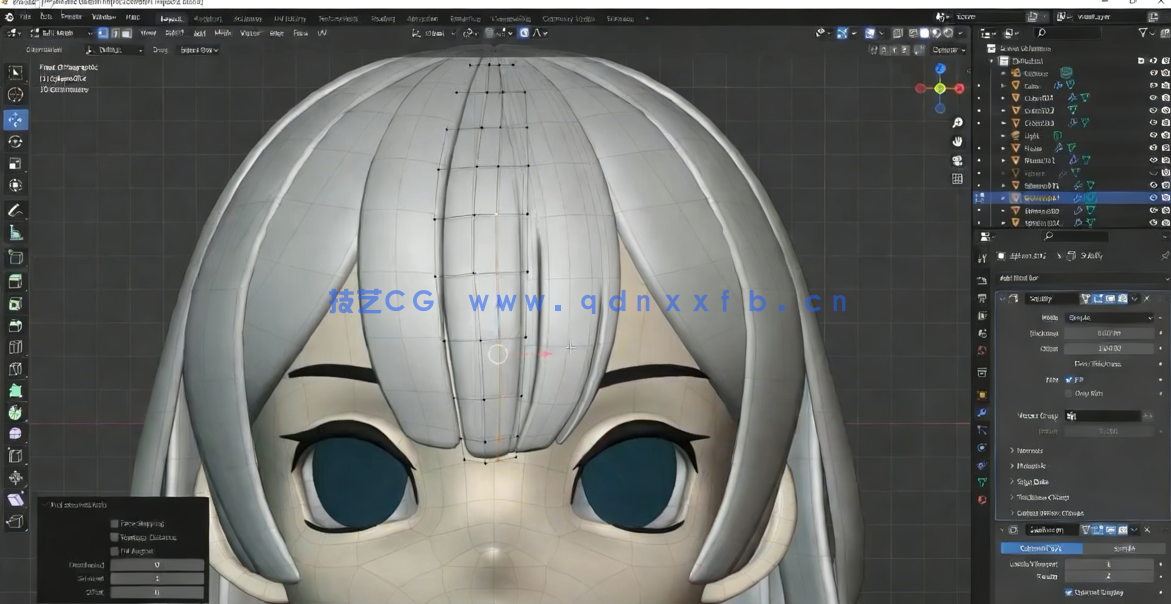The height and width of the screenshot is (604, 1171).
Task: Click the Catmull-Clark button in Subdivision
Action: 1041,548
